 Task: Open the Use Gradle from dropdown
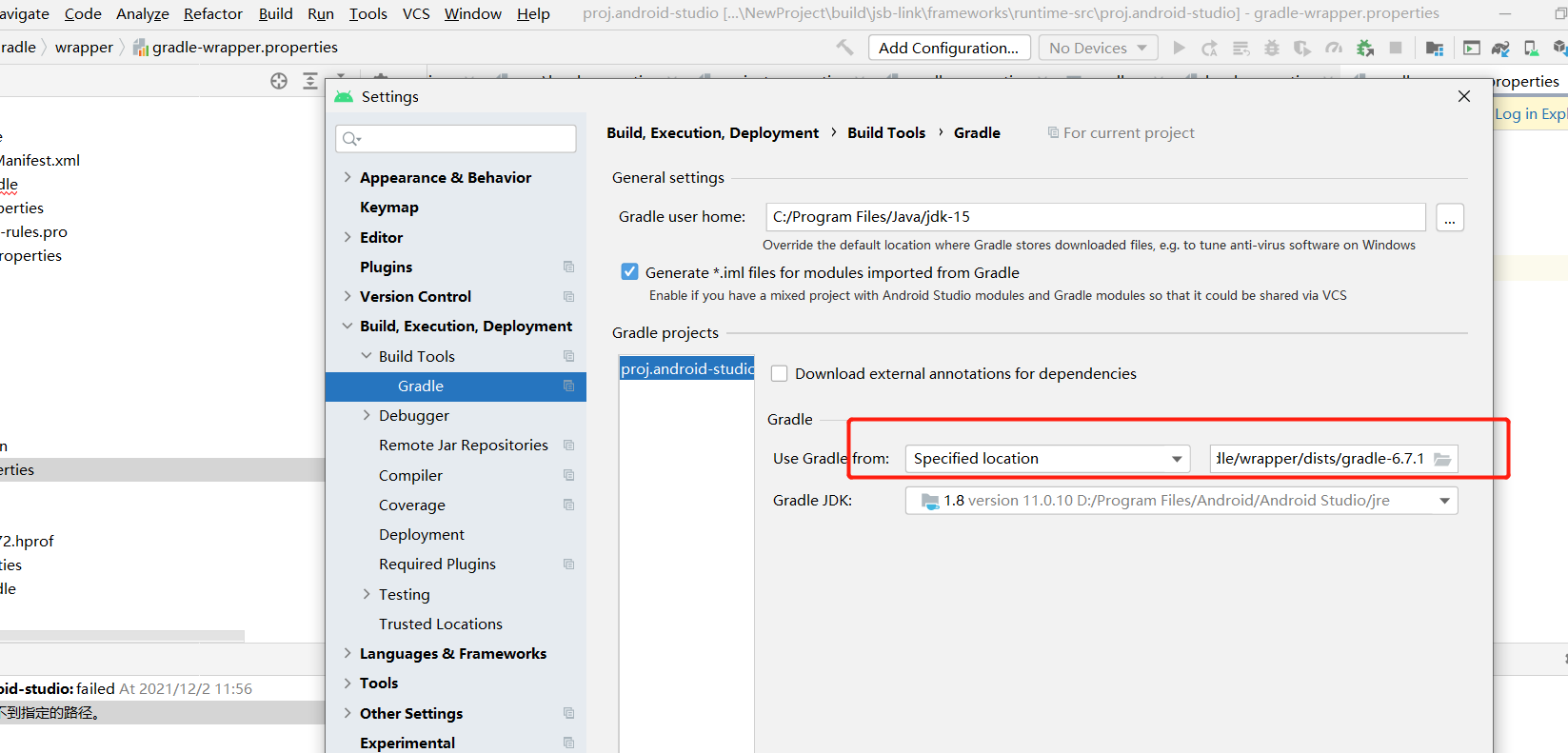coord(1047,459)
